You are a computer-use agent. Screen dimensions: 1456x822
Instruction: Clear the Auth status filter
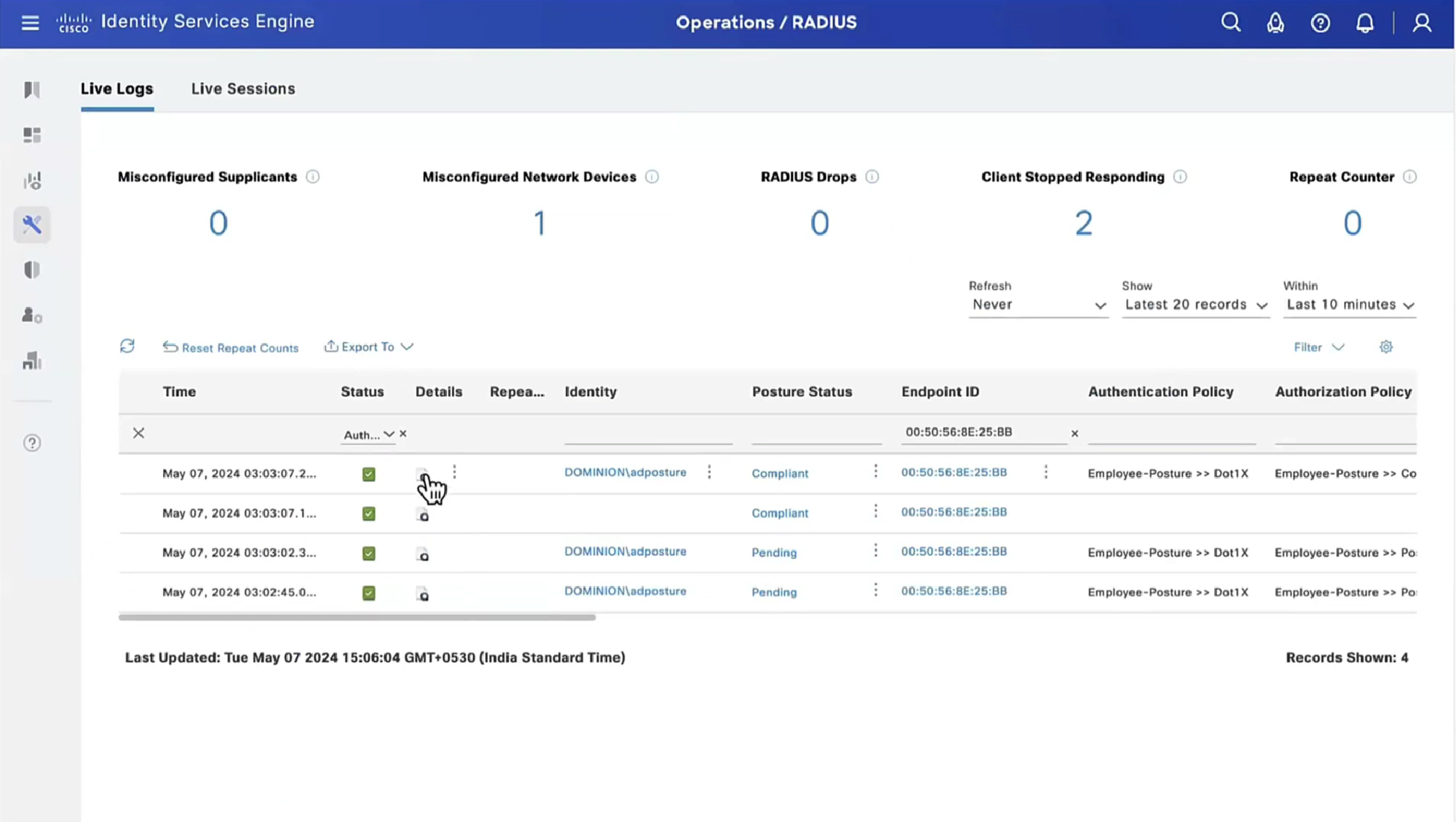click(x=403, y=434)
